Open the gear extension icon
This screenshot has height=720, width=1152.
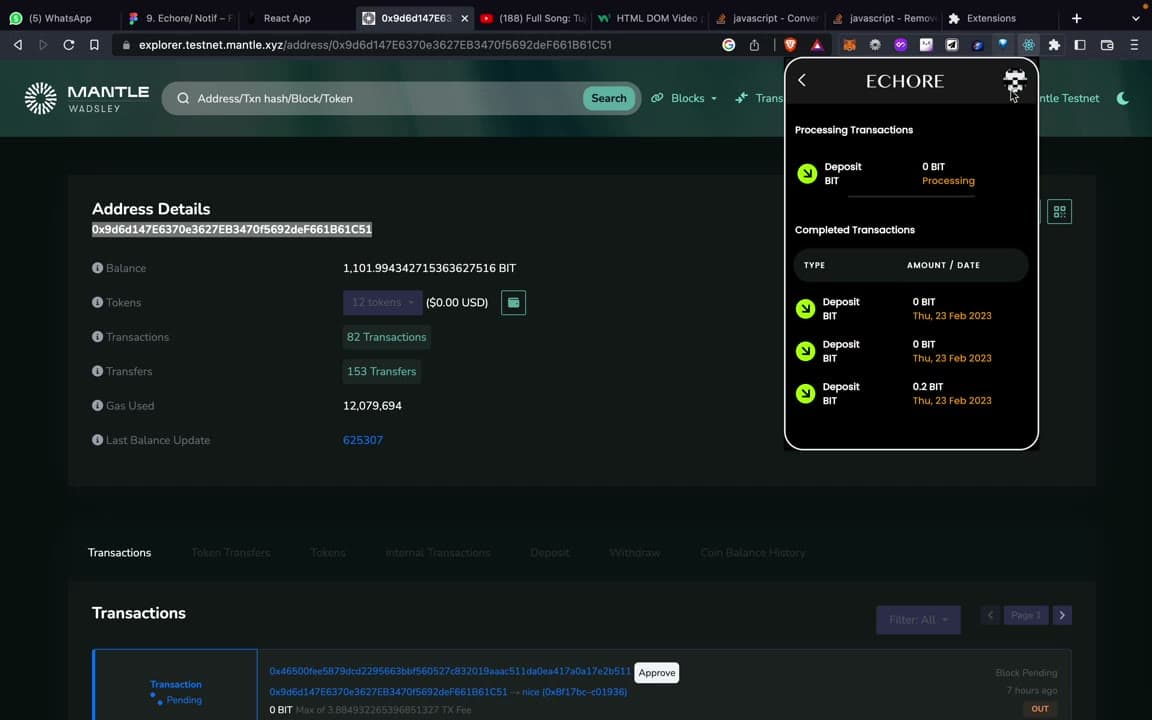point(875,45)
